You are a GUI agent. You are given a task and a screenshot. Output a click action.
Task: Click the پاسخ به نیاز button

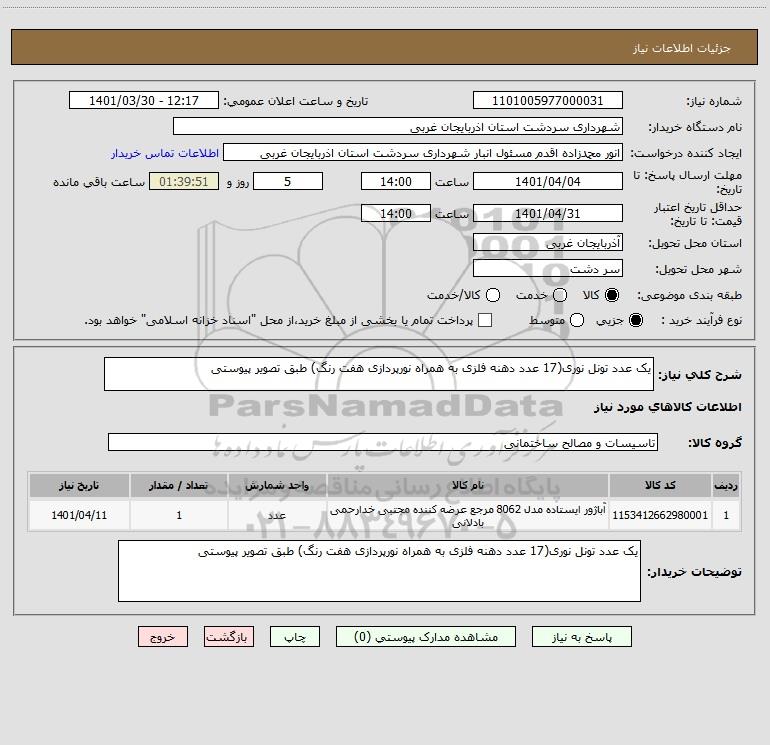pos(581,637)
